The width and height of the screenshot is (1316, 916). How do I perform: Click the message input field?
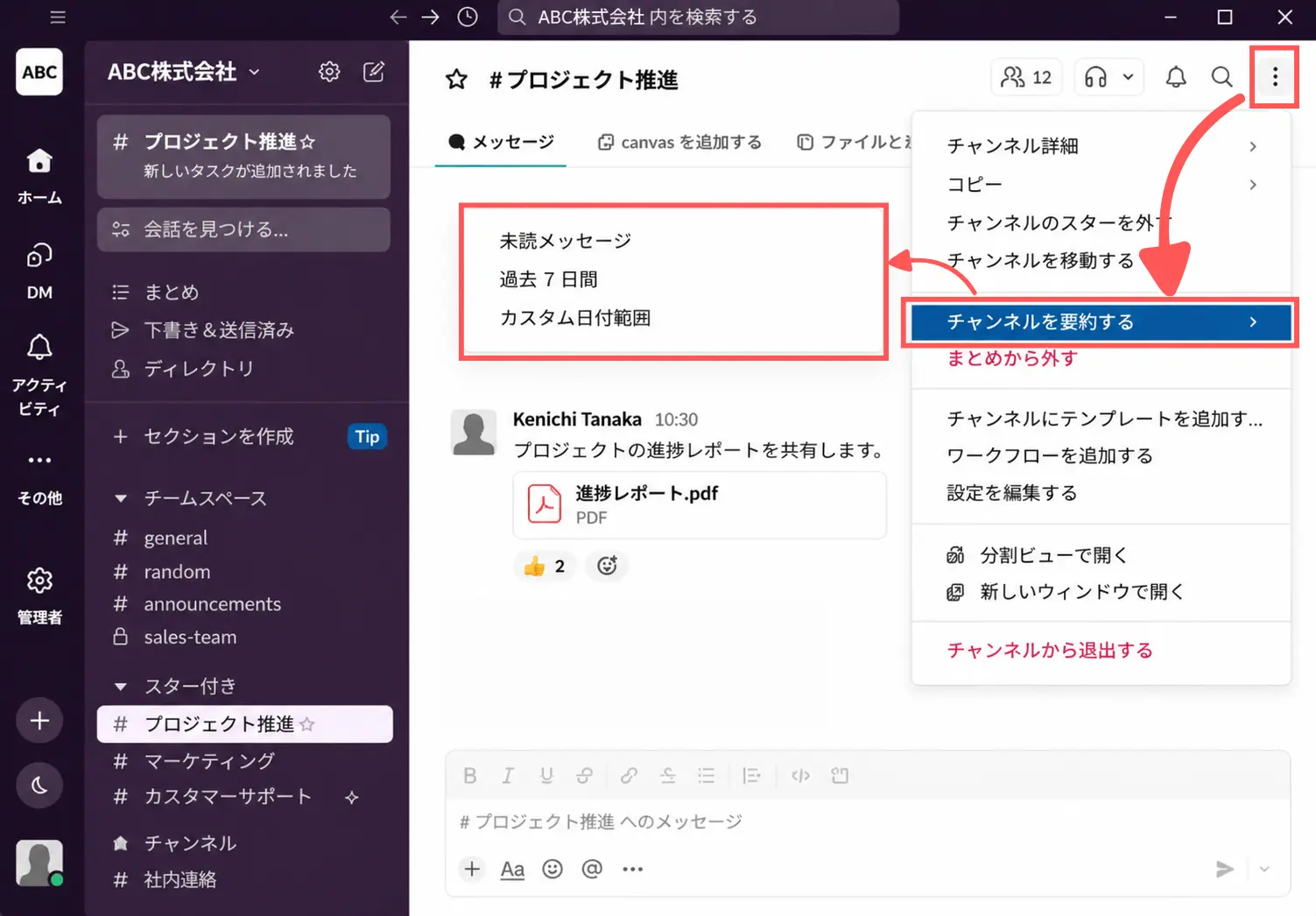point(867,821)
